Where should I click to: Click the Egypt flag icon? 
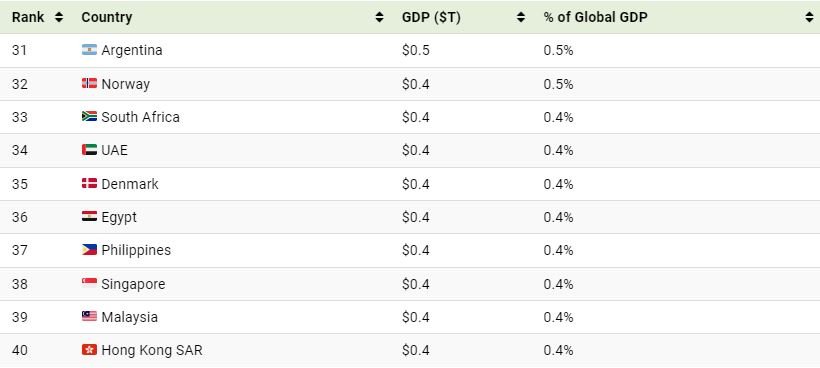[89, 216]
